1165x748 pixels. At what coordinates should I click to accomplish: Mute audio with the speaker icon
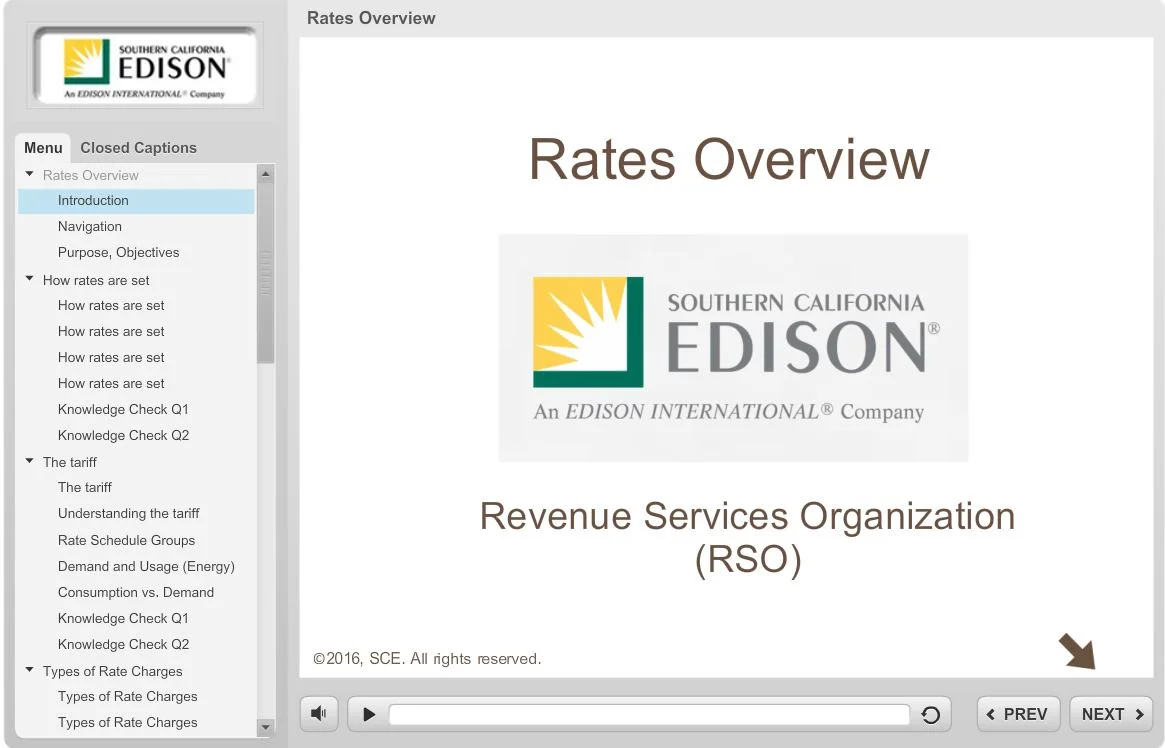click(x=319, y=714)
